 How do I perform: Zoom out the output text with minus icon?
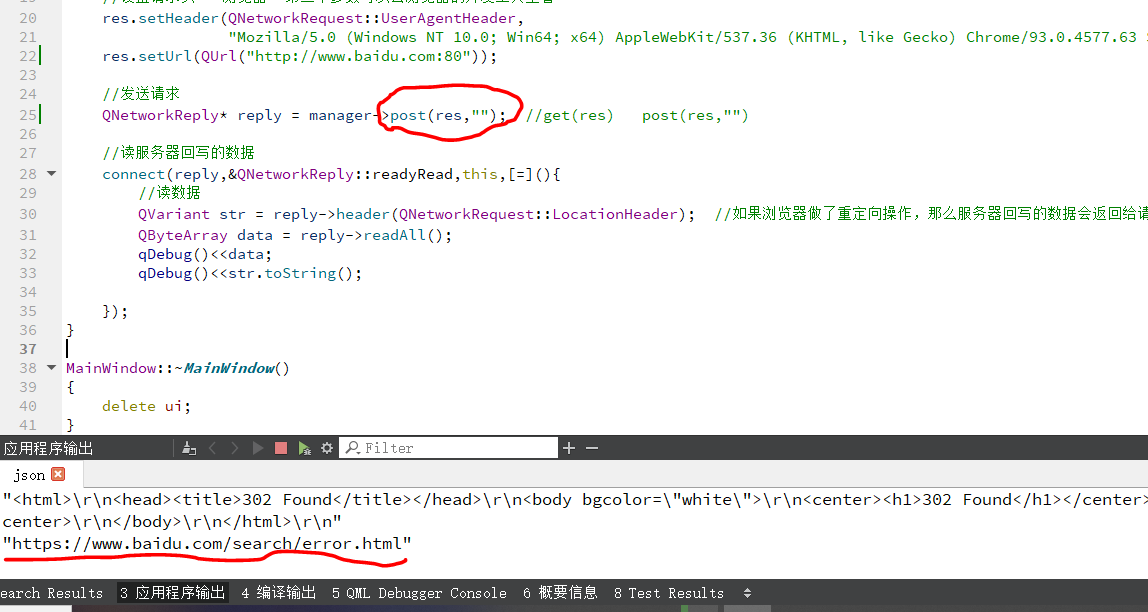591,448
